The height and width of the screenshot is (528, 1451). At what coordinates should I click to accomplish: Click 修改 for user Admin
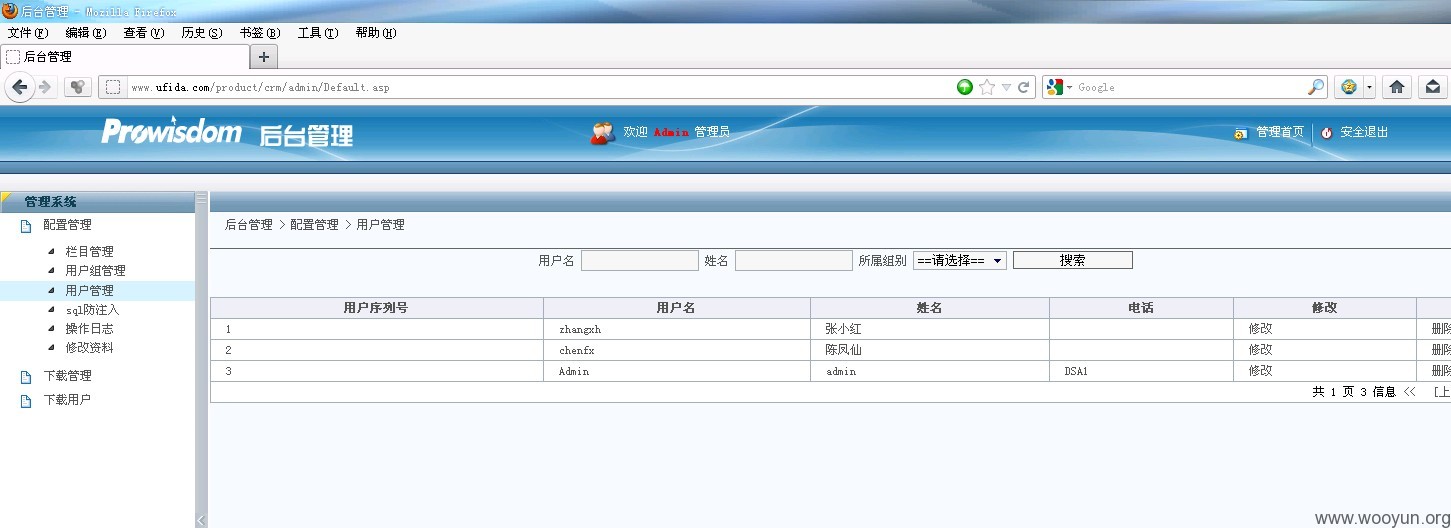(x=1260, y=371)
